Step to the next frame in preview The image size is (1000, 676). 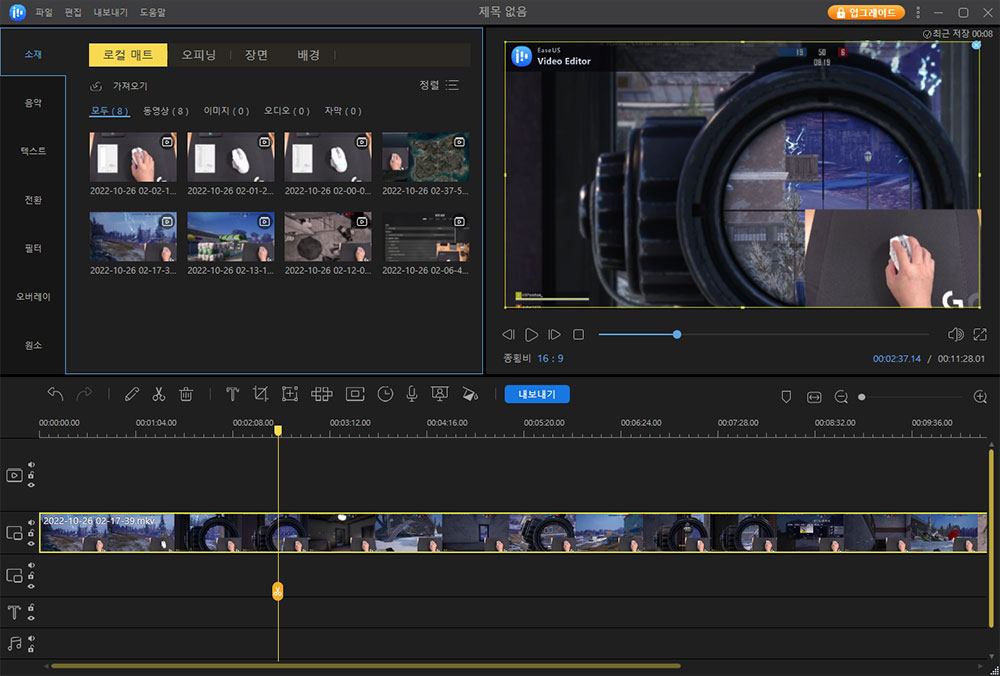(555, 334)
